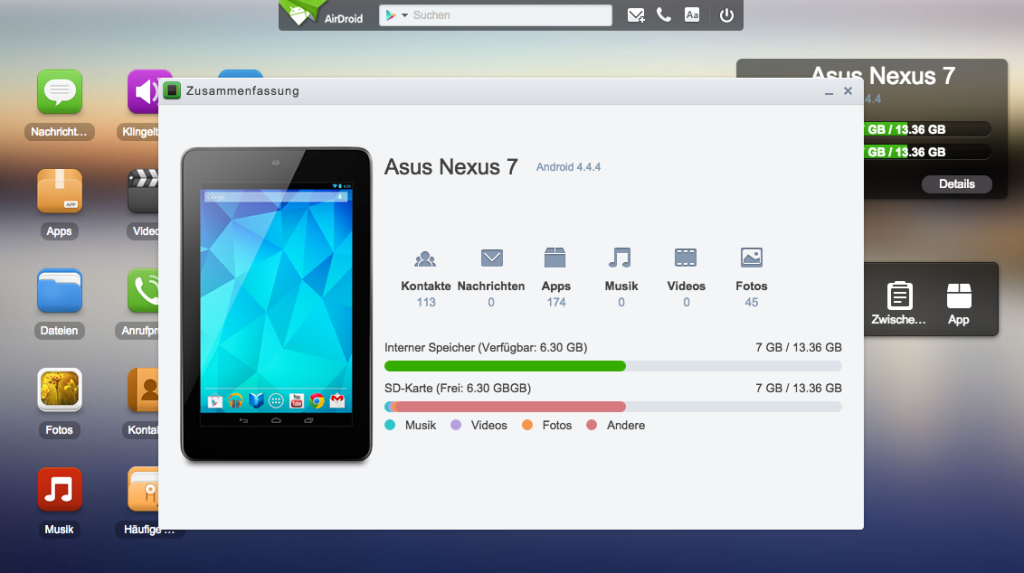Open the Apps desktop icon
The image size is (1024, 573).
tap(59, 191)
